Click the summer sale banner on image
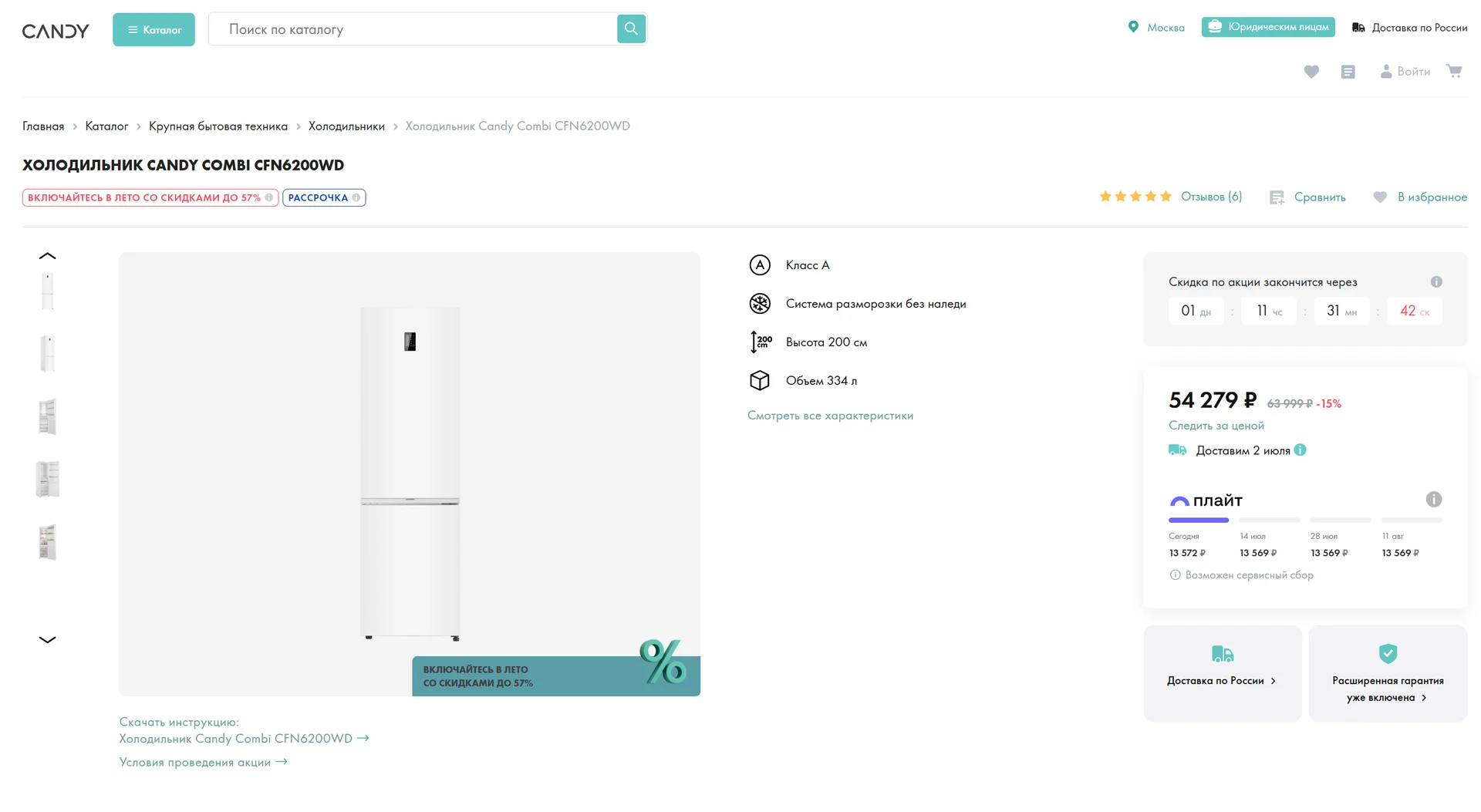Screen dimensions: 1481x812 coord(556,676)
